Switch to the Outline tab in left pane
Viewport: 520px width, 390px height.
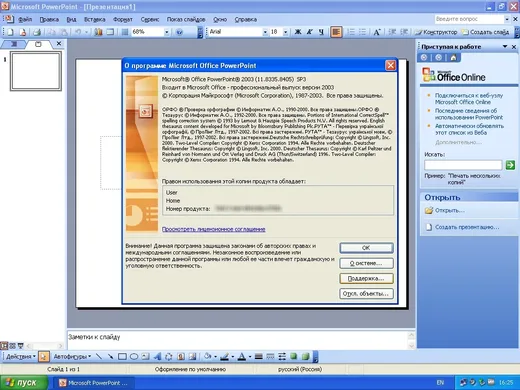pyautogui.click(x=14, y=44)
